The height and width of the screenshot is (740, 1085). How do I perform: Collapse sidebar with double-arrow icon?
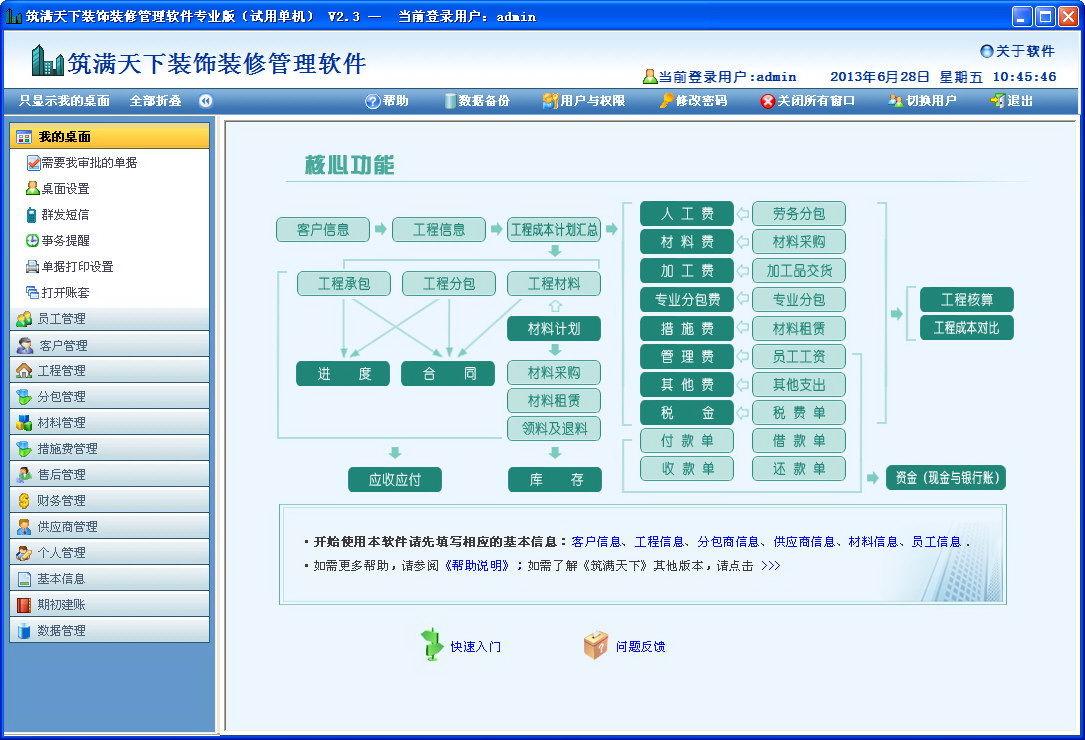(206, 101)
